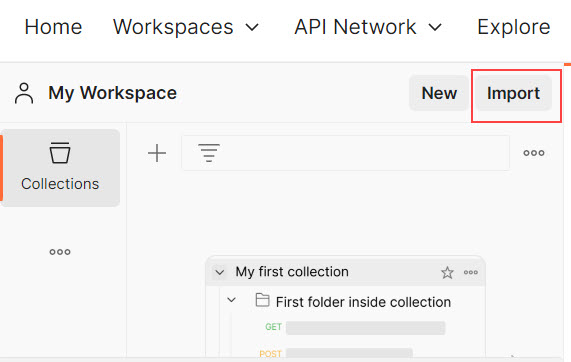Click the New button

439,93
